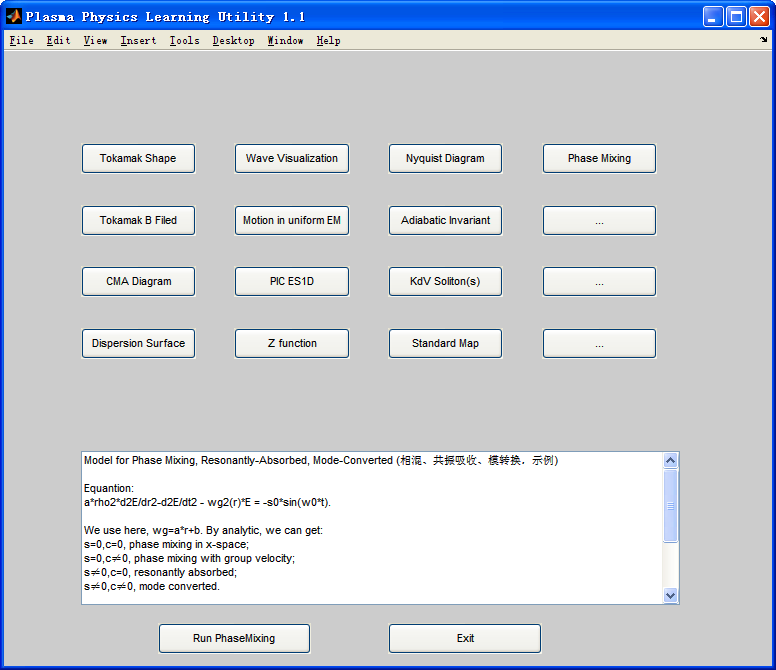Viewport: 776px width, 670px height.
Task: Open the File menu
Action: click(22, 41)
